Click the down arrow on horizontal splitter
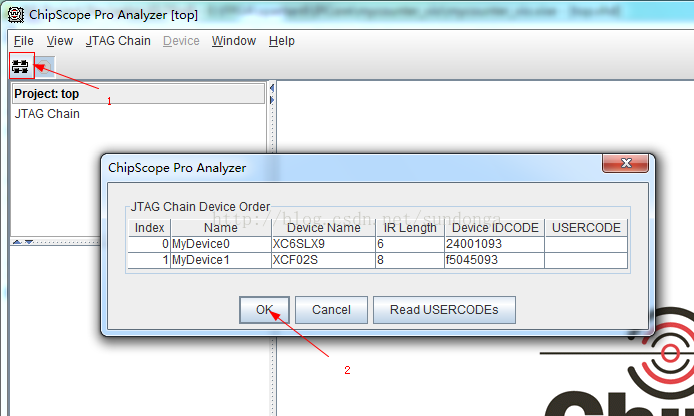 pos(29,242)
